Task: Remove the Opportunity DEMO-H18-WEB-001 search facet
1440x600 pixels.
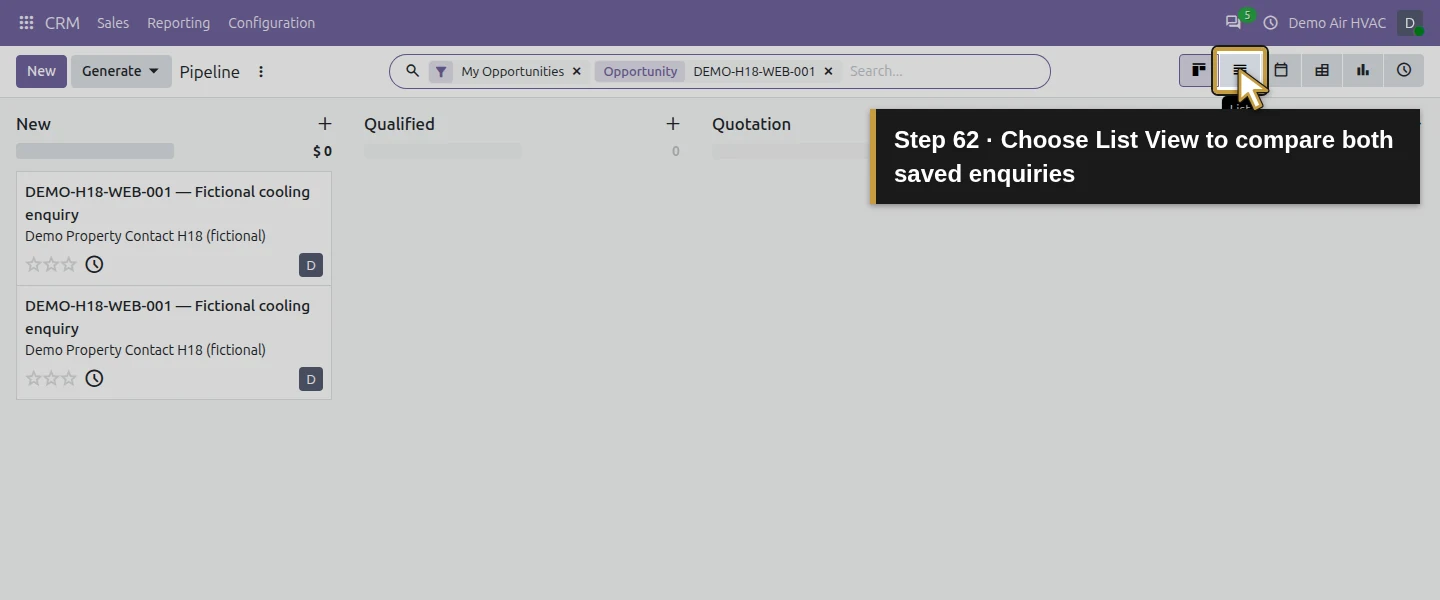Action: [828, 71]
